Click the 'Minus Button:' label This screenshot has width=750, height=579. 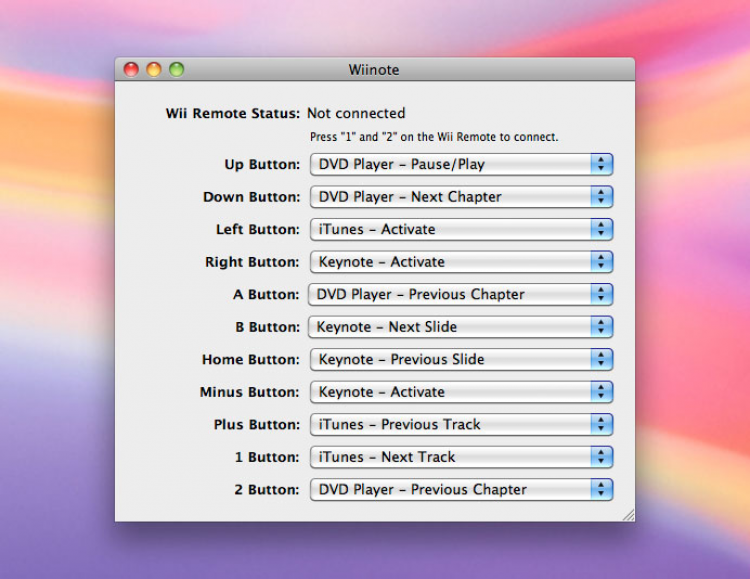click(x=250, y=392)
